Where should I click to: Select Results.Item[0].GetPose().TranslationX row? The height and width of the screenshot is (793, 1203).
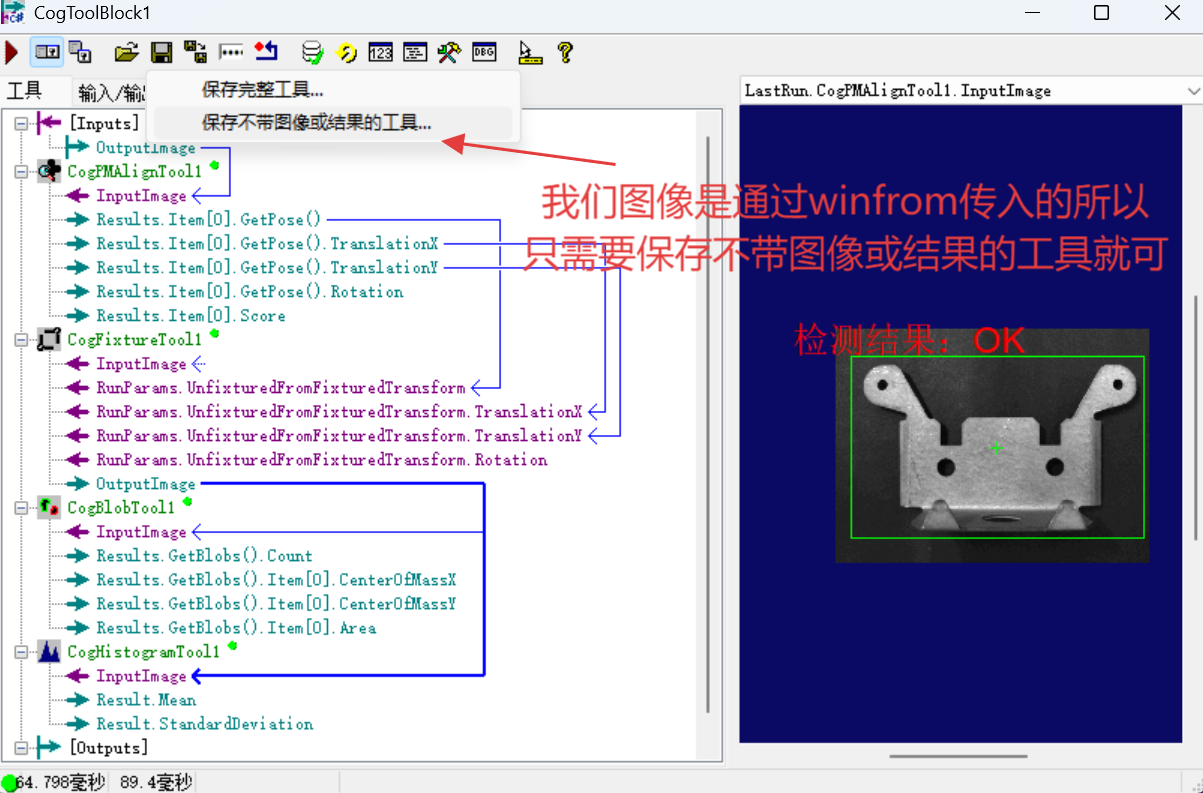pos(267,244)
